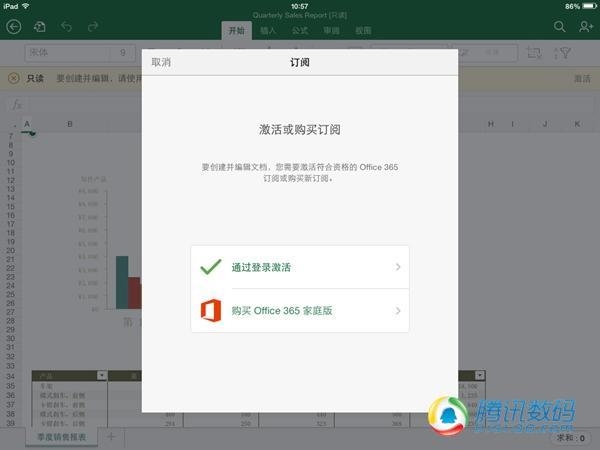This screenshot has height=450, width=600.
Task: Click the 只读 label in banner
Action: click(35, 78)
